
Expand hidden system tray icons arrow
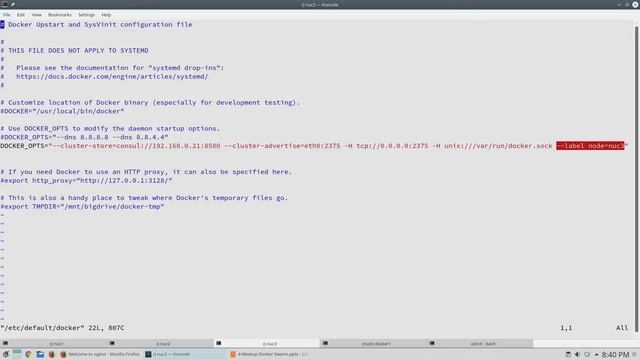point(596,355)
